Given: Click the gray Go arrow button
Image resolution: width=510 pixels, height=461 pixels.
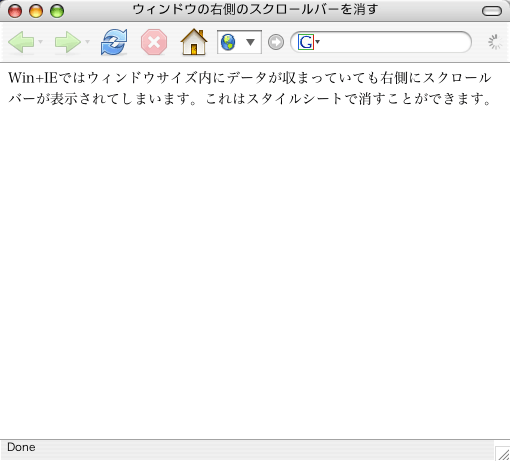Looking at the screenshot, I should click(276, 42).
